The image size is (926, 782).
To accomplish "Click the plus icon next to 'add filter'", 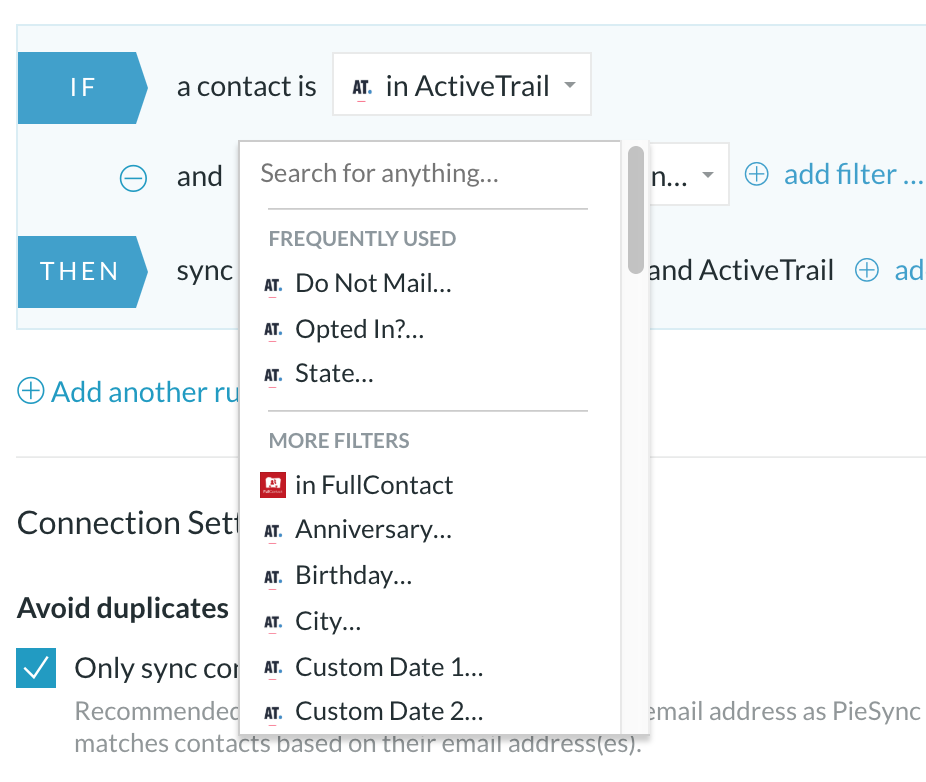I will (757, 174).
